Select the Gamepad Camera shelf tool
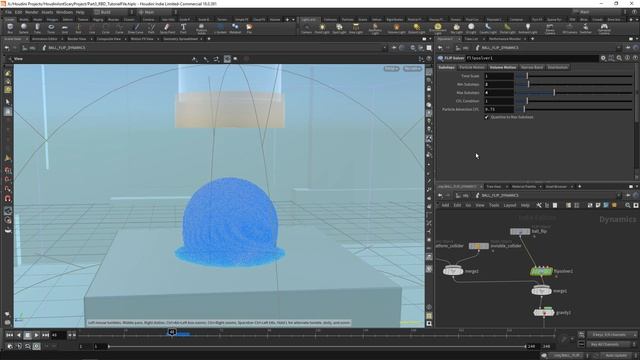The width and height of the screenshot is (640, 360). (604, 28)
